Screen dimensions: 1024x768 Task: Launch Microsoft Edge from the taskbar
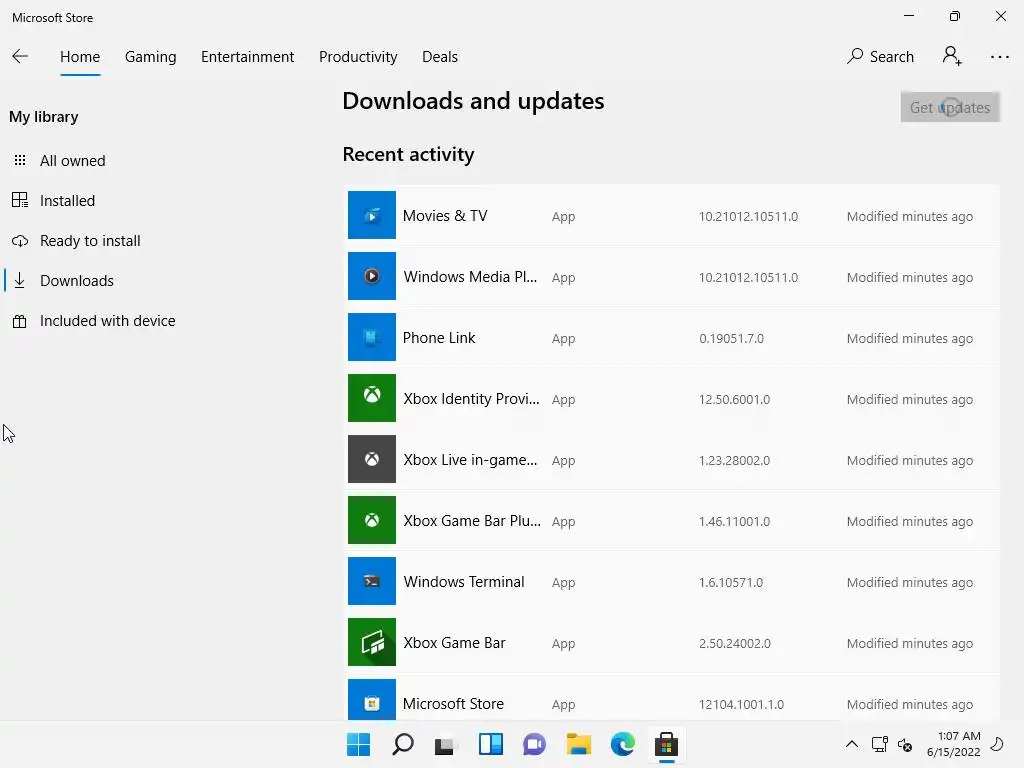[622, 744]
